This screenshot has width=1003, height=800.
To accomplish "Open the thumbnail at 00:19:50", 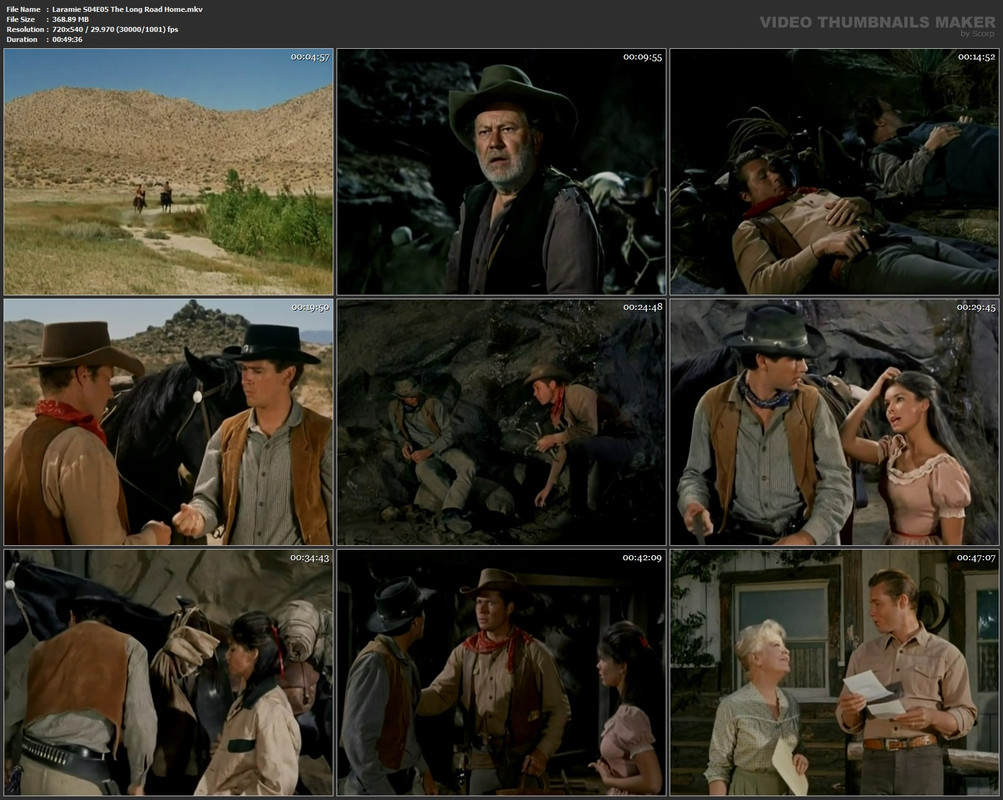I will (168, 422).
